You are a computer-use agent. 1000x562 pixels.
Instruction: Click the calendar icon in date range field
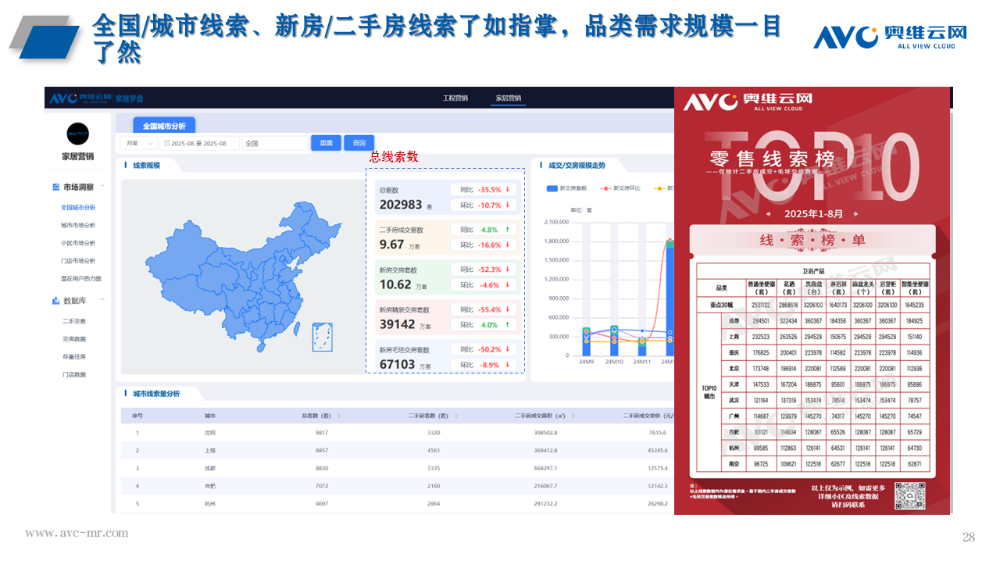point(166,143)
